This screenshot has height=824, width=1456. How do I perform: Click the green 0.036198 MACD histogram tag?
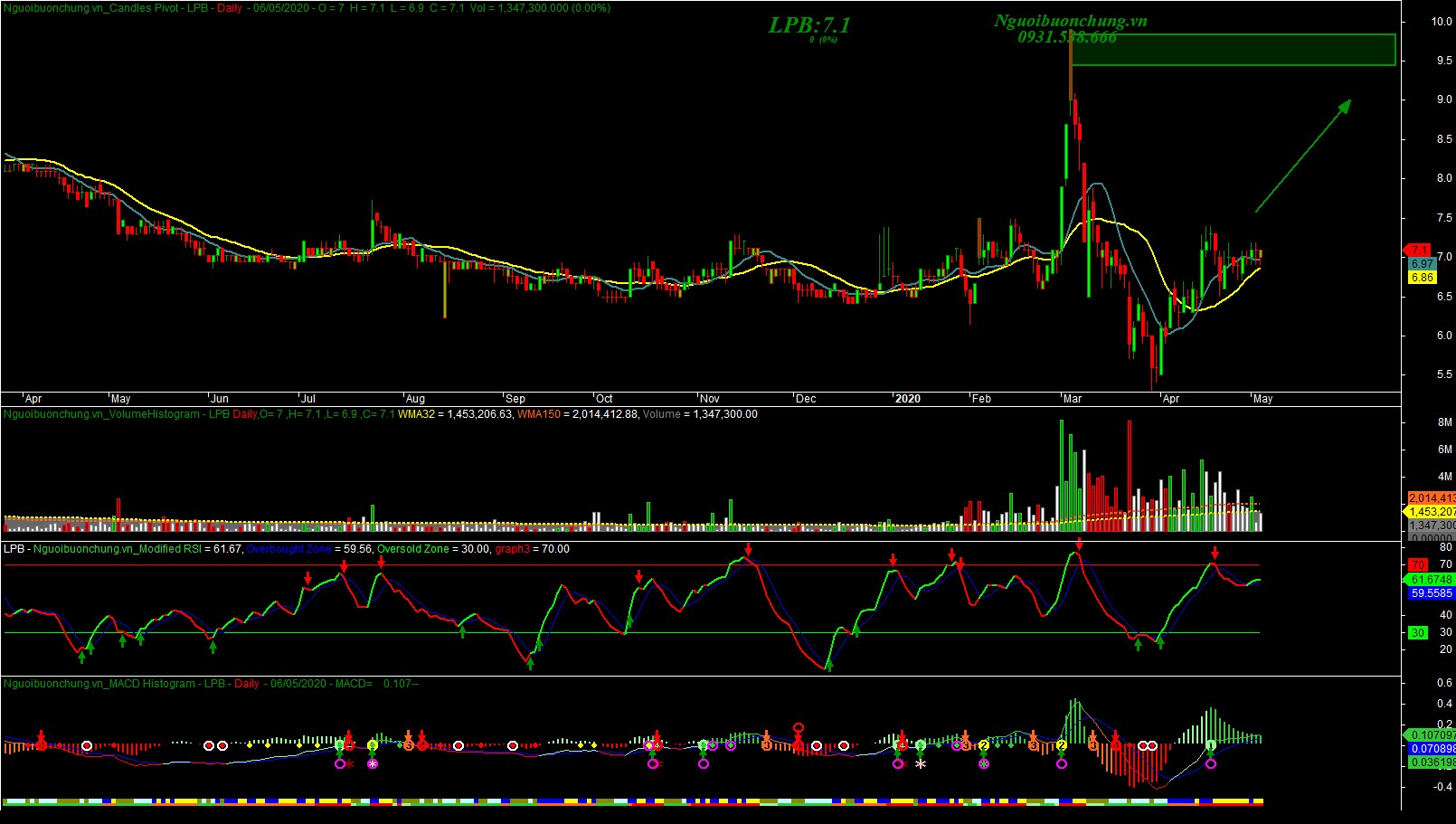(x=1432, y=762)
